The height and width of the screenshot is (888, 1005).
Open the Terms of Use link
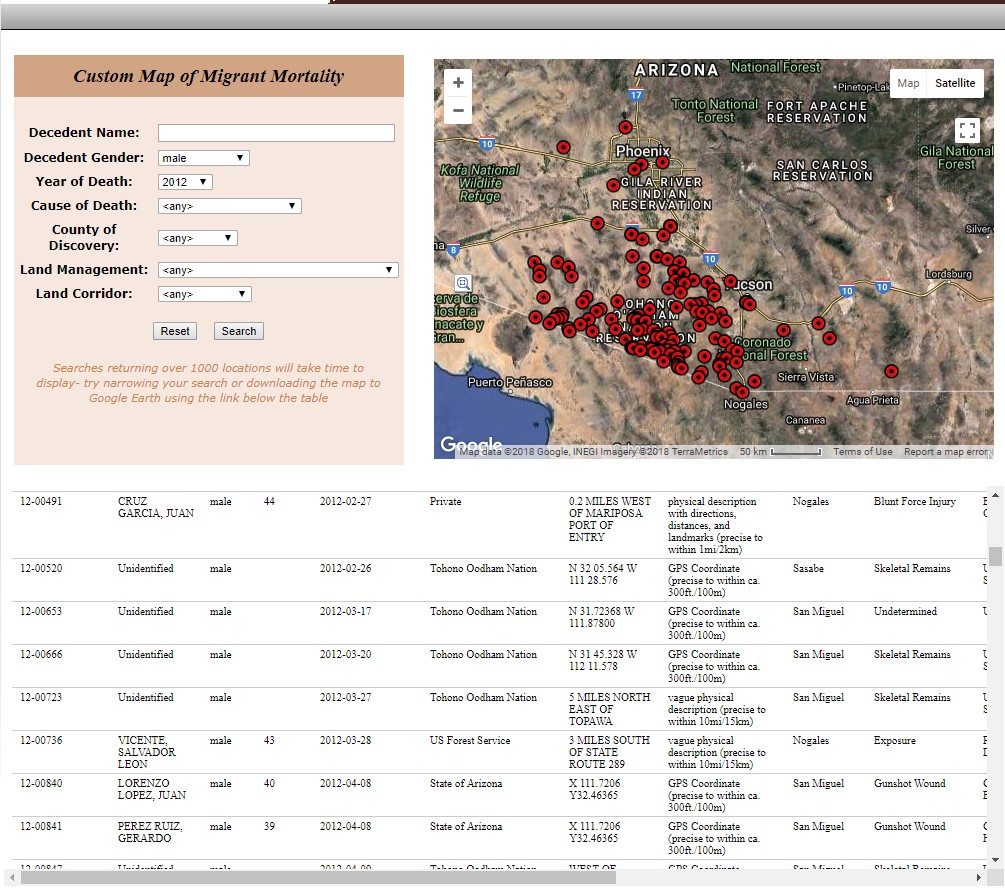tap(863, 451)
